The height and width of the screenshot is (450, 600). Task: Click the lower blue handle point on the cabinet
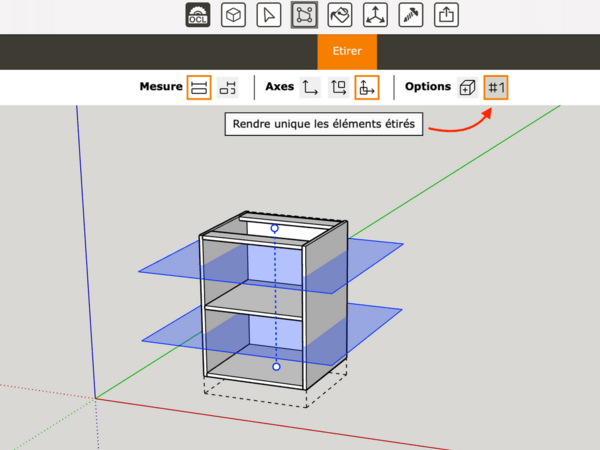pos(275,367)
